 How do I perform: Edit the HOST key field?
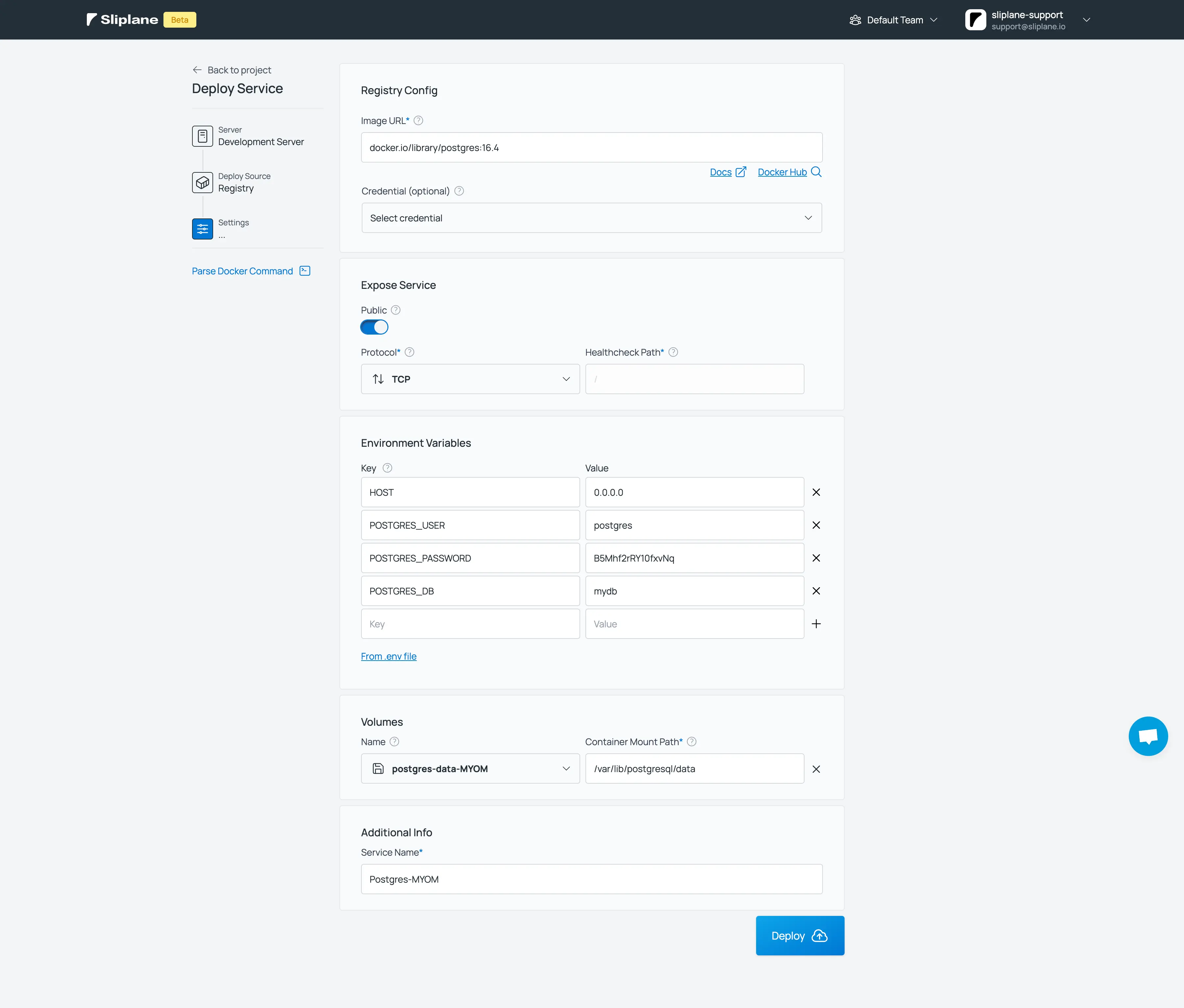click(470, 492)
